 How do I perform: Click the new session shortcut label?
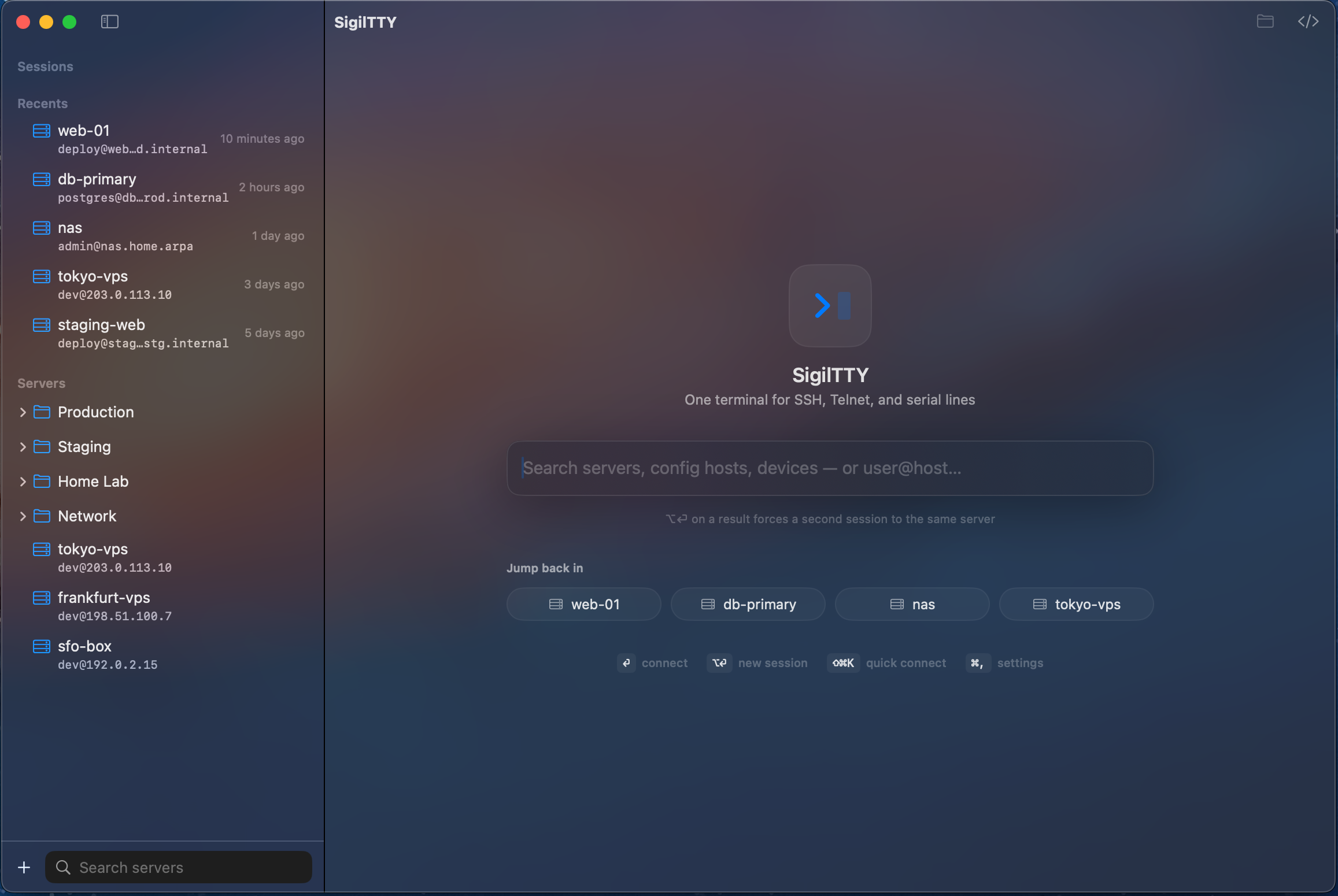pos(773,663)
